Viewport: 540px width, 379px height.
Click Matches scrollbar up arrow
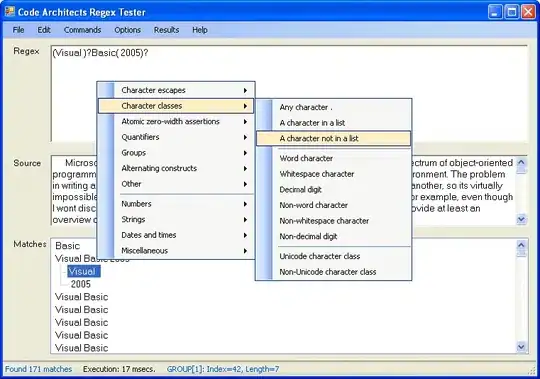521,245
